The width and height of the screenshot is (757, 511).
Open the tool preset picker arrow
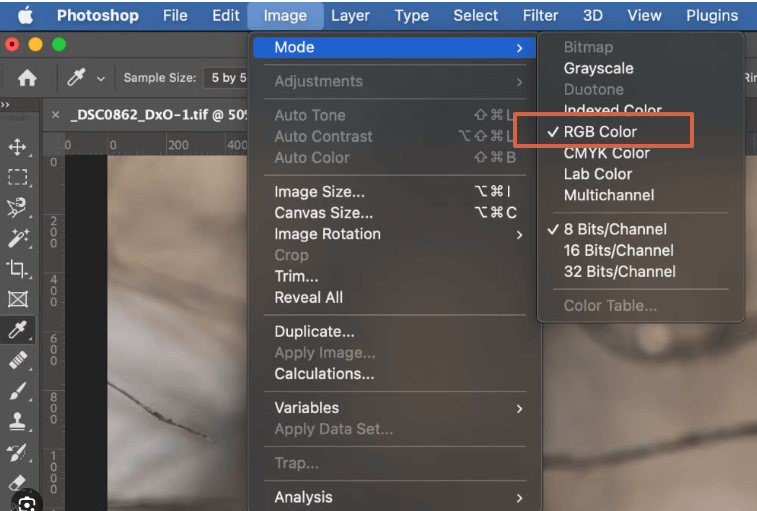point(100,78)
